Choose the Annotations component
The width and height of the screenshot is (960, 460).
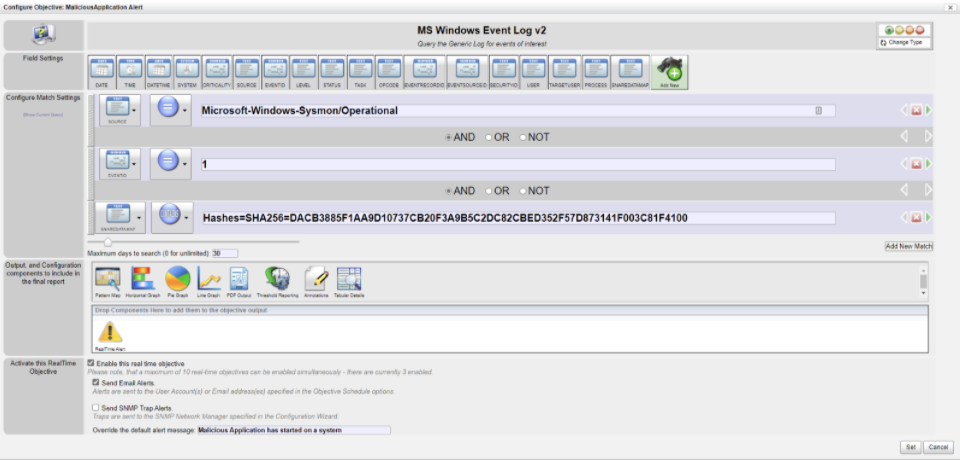317,282
